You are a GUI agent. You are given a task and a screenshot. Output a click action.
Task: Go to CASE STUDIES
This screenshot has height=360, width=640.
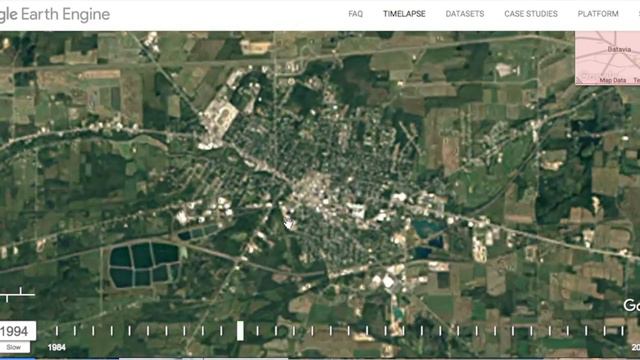(x=531, y=14)
